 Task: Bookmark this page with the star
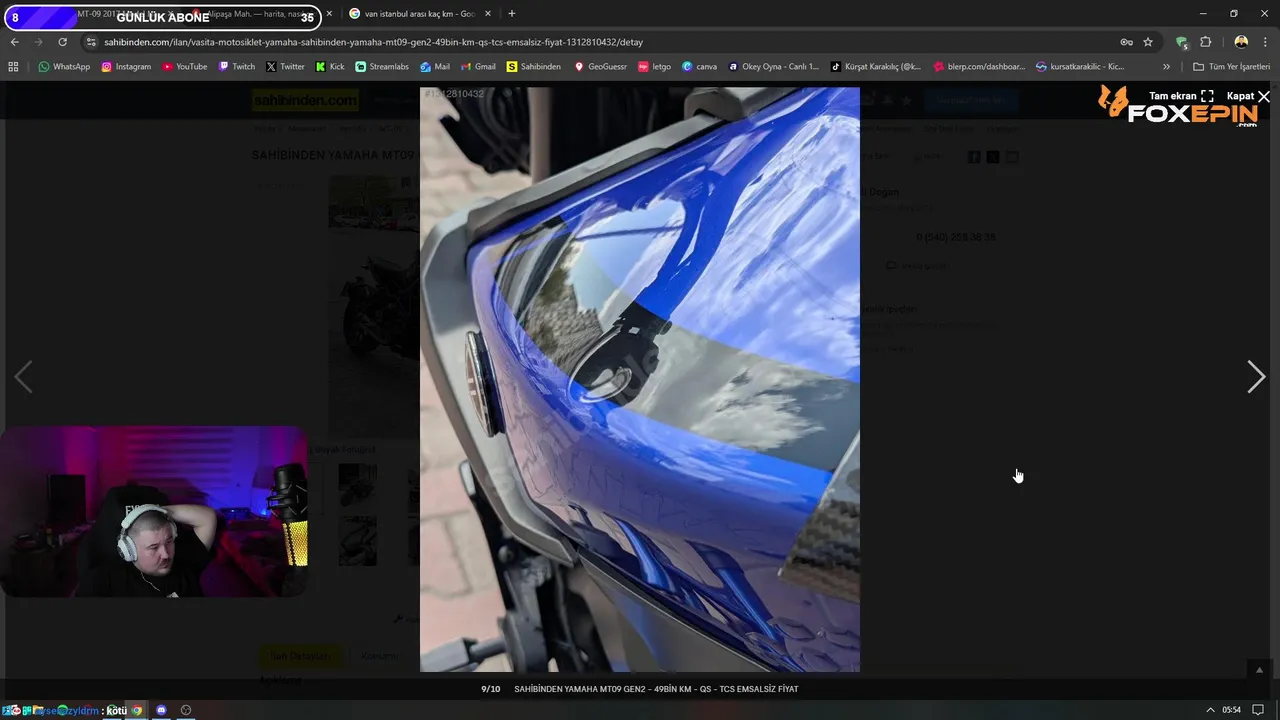1148,42
